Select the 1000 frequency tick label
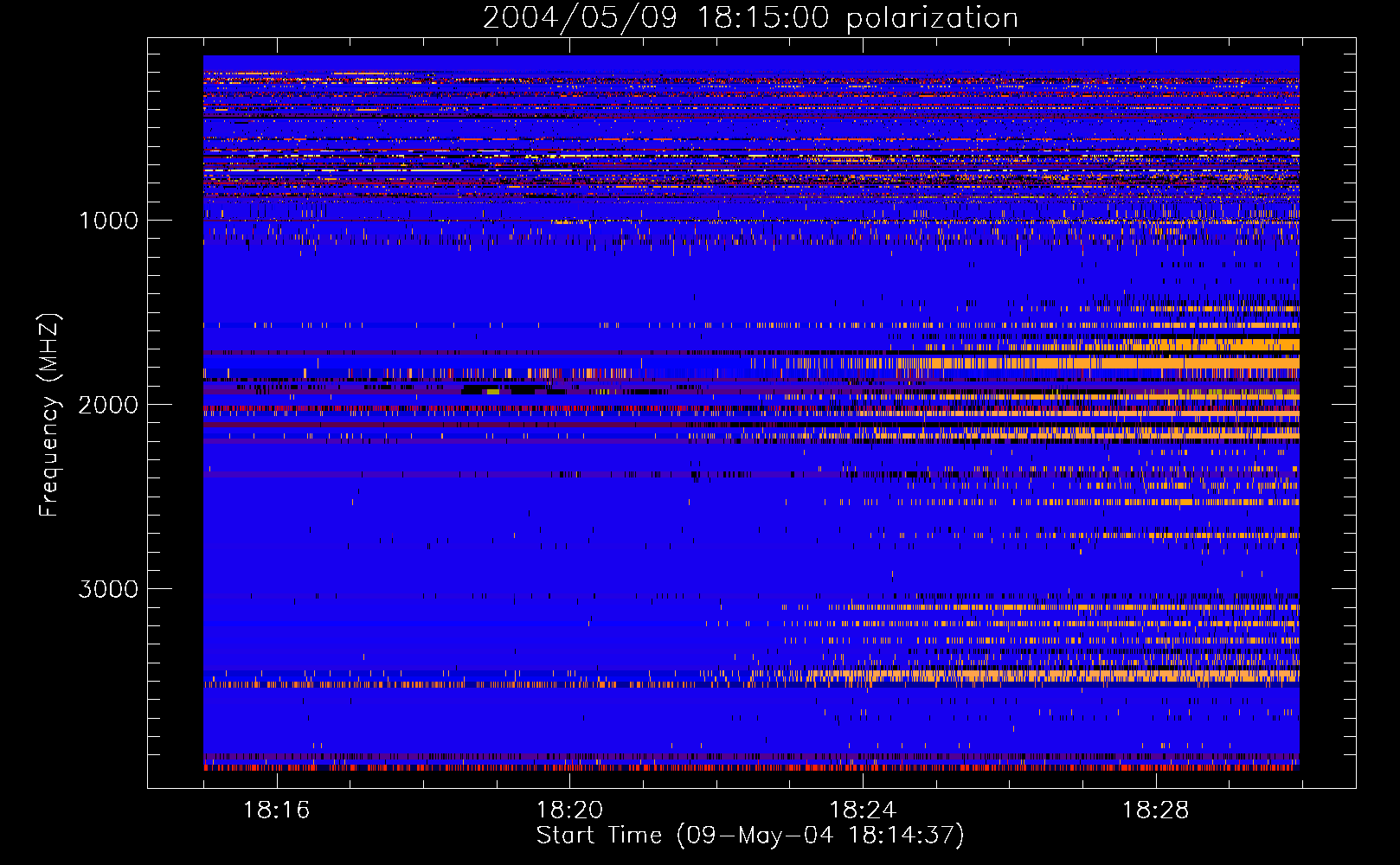This screenshot has height=865, width=1400. point(108,221)
